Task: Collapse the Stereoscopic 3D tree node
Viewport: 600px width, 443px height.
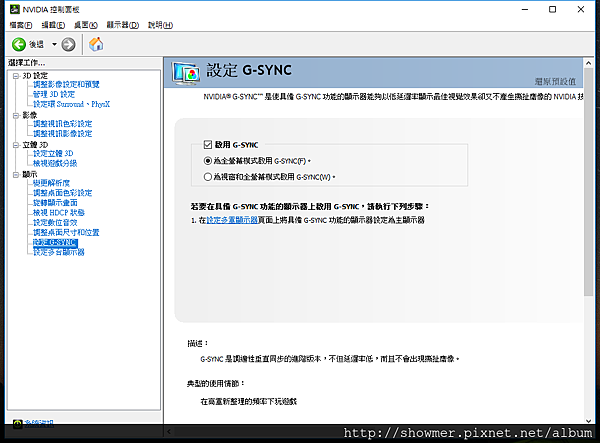Action: [x=16, y=145]
